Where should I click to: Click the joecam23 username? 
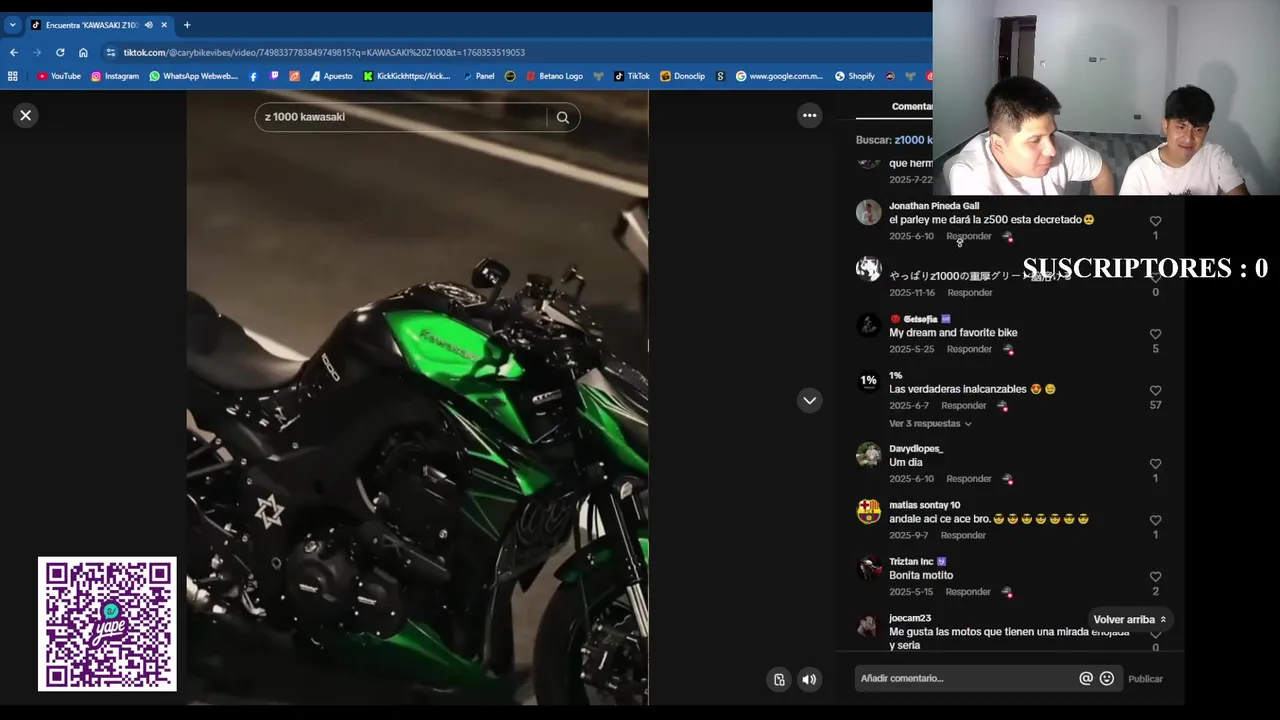910,618
